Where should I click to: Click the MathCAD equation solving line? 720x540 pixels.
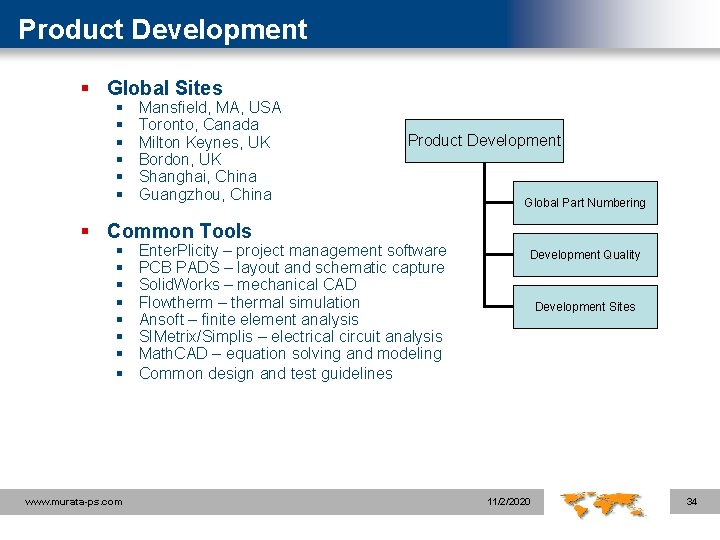click(290, 354)
